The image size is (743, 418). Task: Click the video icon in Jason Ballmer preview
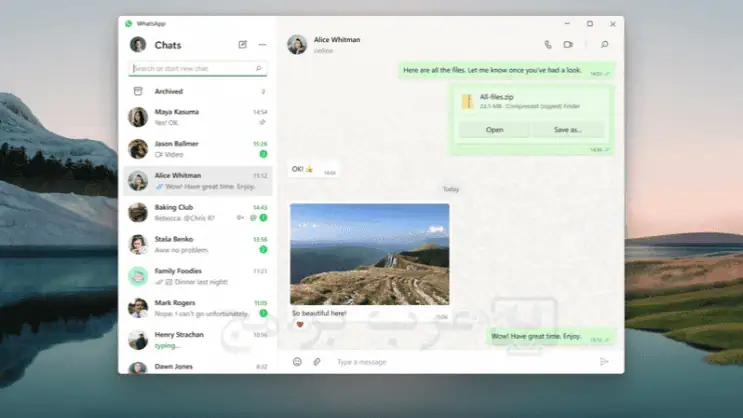(159, 154)
